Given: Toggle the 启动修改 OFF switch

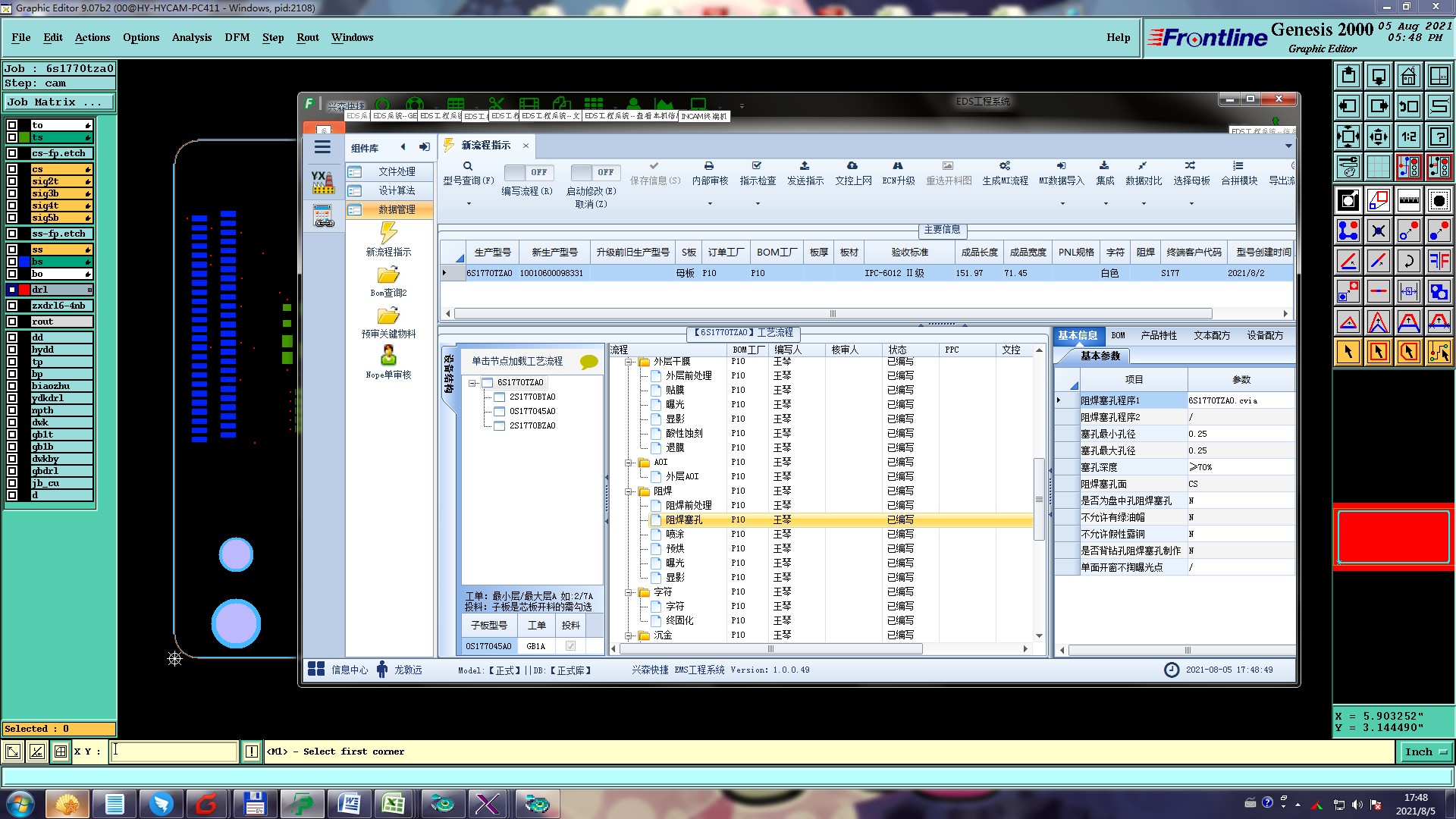Looking at the screenshot, I should point(595,172).
